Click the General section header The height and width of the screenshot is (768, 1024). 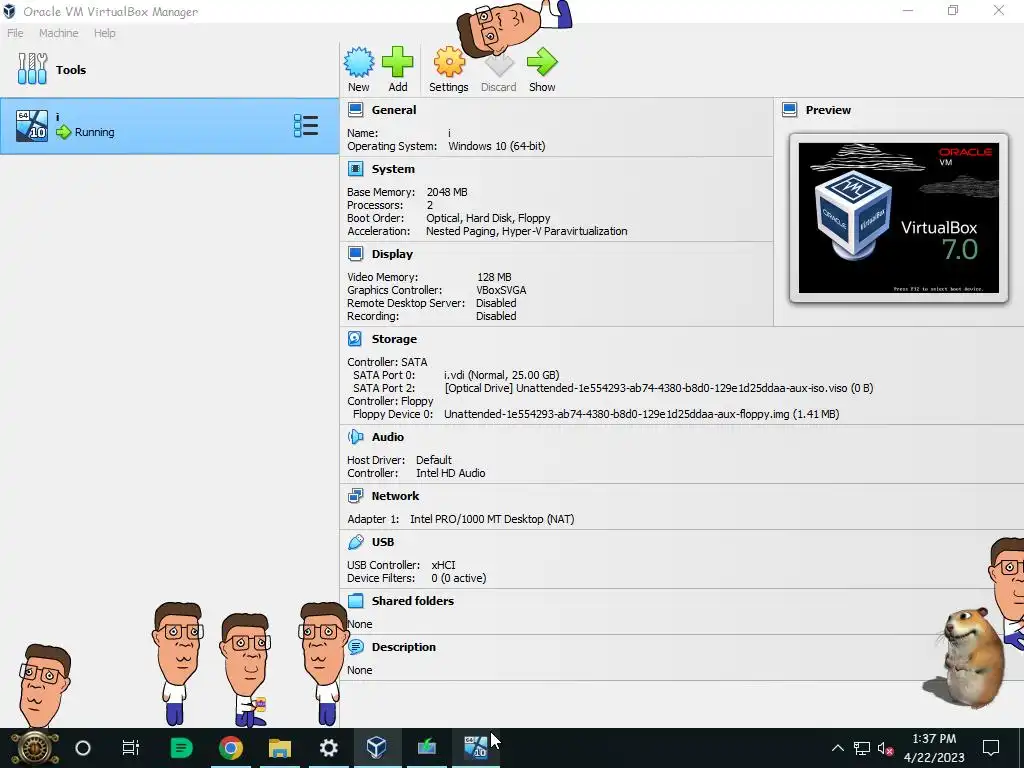(394, 110)
